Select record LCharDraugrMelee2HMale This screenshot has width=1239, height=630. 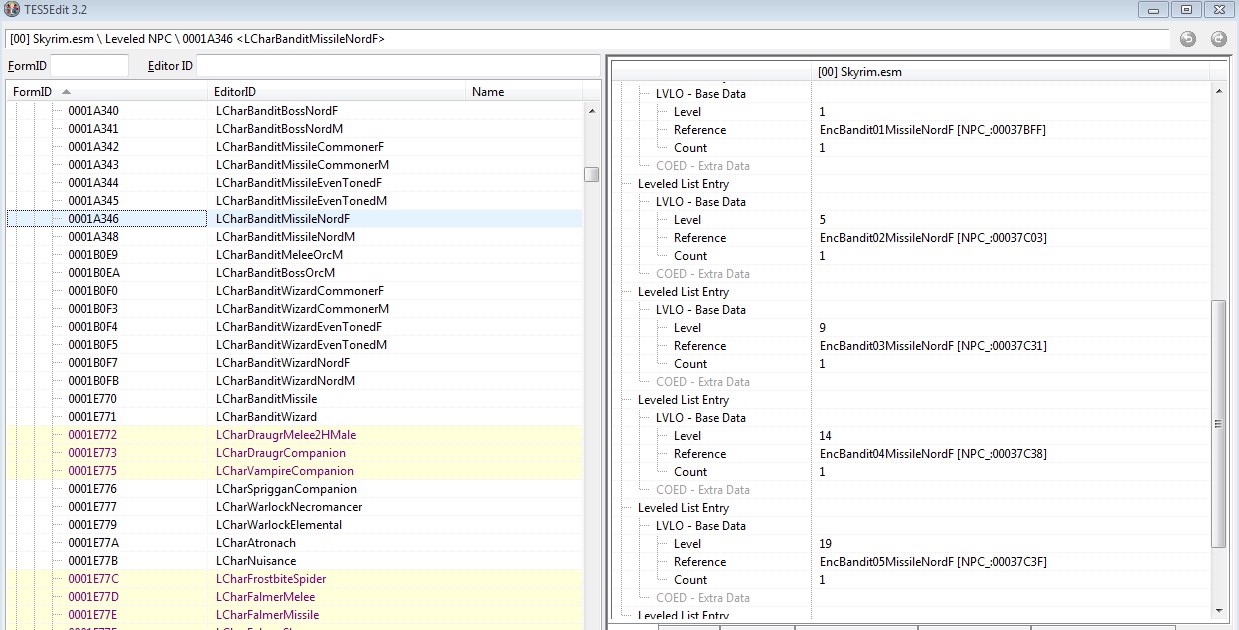(294, 435)
